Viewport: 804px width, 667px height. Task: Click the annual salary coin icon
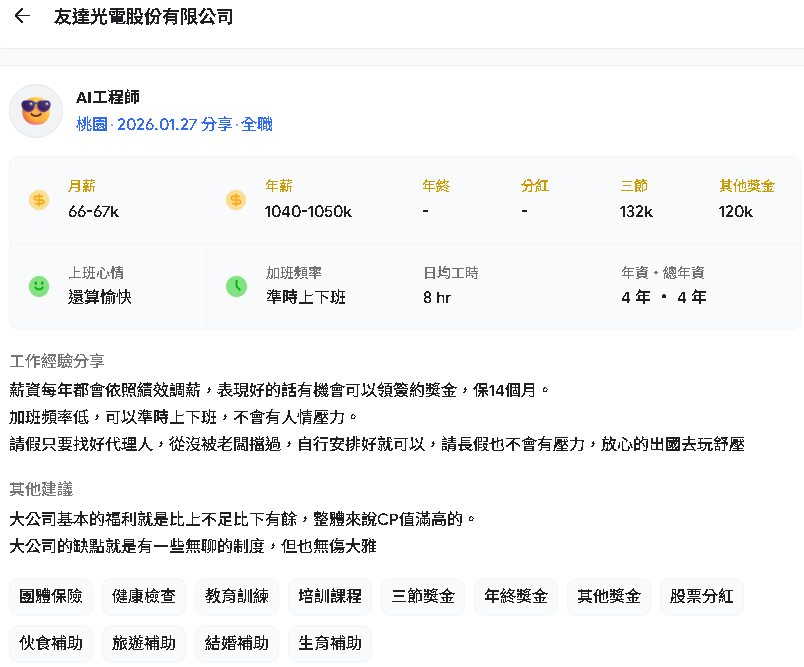point(236,199)
